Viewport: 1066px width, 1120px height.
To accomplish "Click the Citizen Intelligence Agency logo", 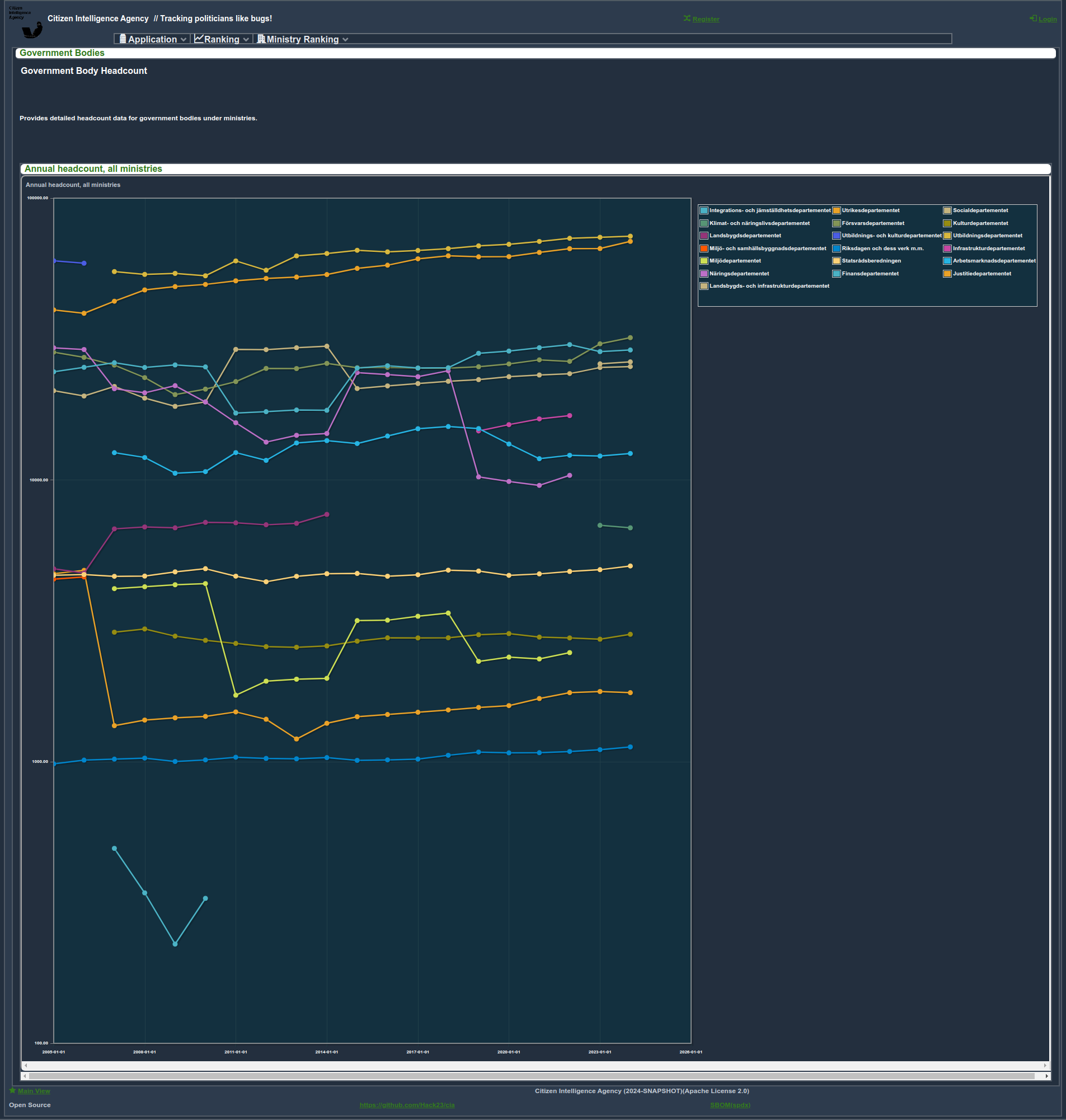I will 25,22.
